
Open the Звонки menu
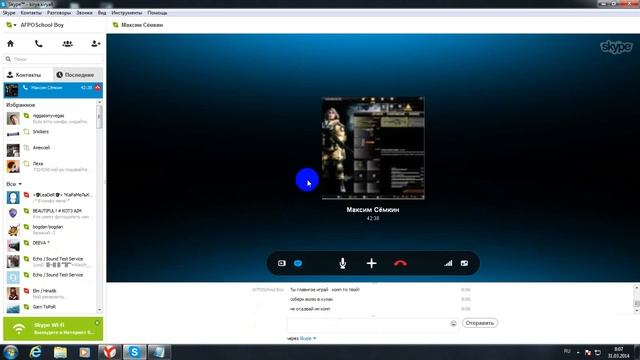point(84,13)
